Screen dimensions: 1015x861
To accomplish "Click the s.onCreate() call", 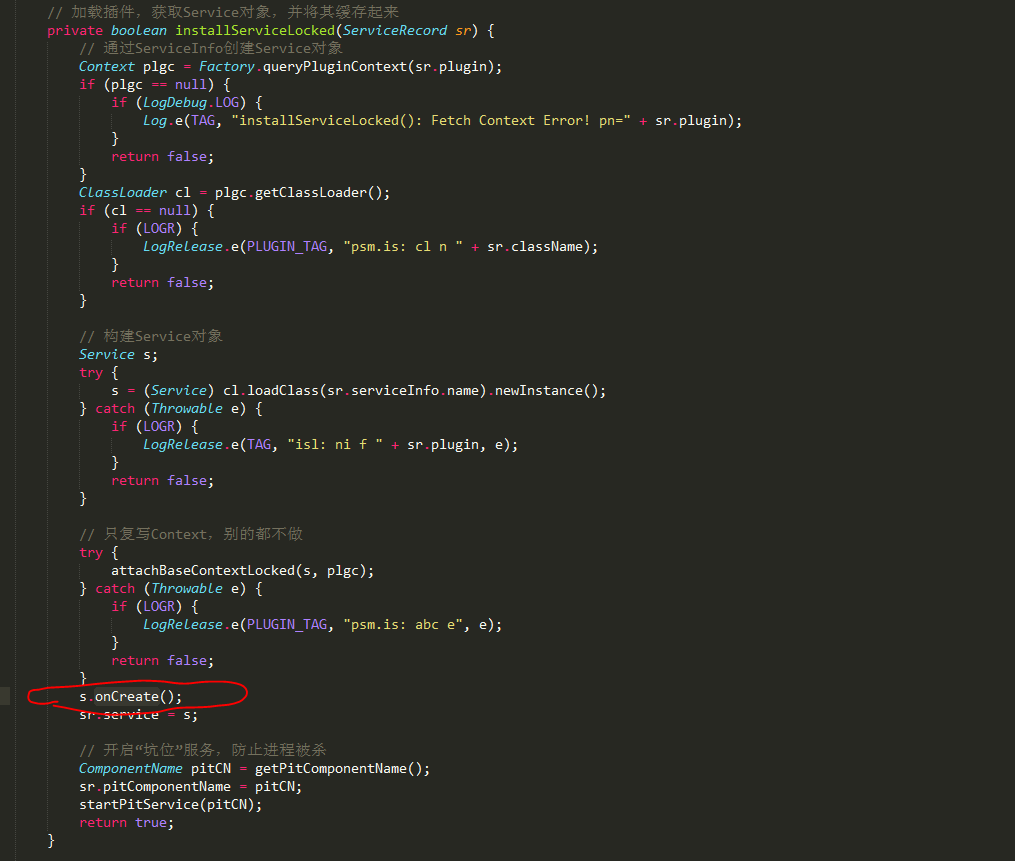I will click(x=131, y=697).
